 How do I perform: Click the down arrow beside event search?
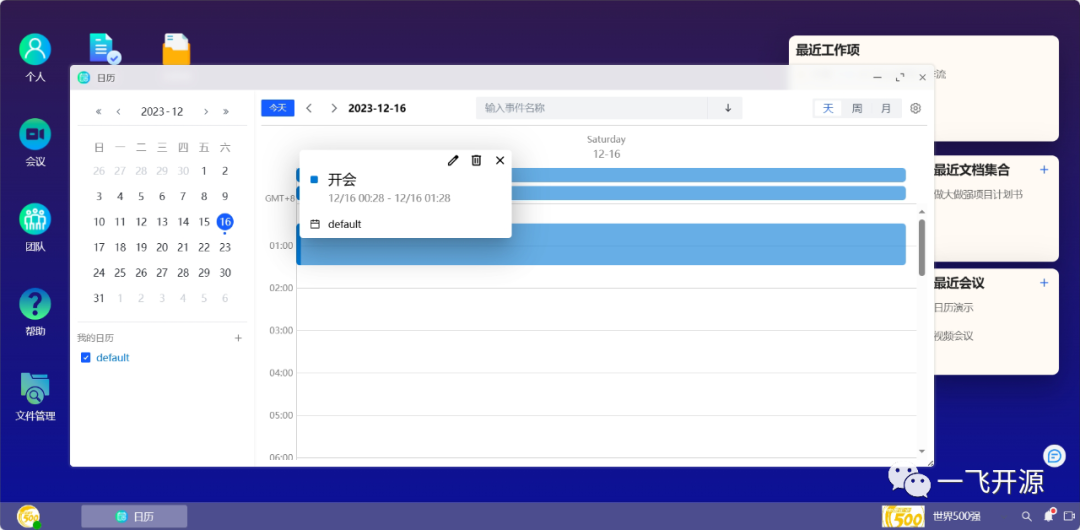point(728,108)
